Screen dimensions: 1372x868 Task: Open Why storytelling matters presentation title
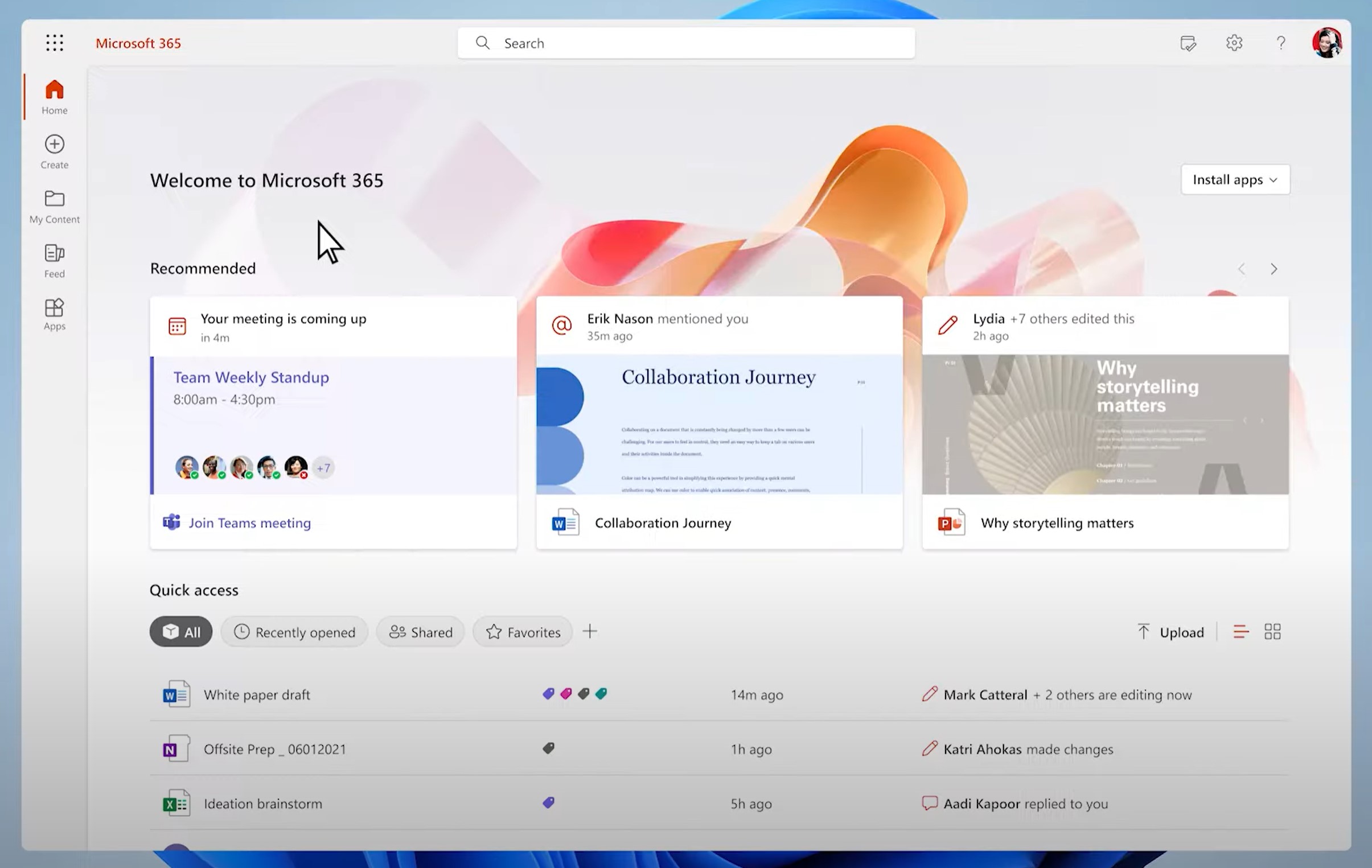[1057, 523]
